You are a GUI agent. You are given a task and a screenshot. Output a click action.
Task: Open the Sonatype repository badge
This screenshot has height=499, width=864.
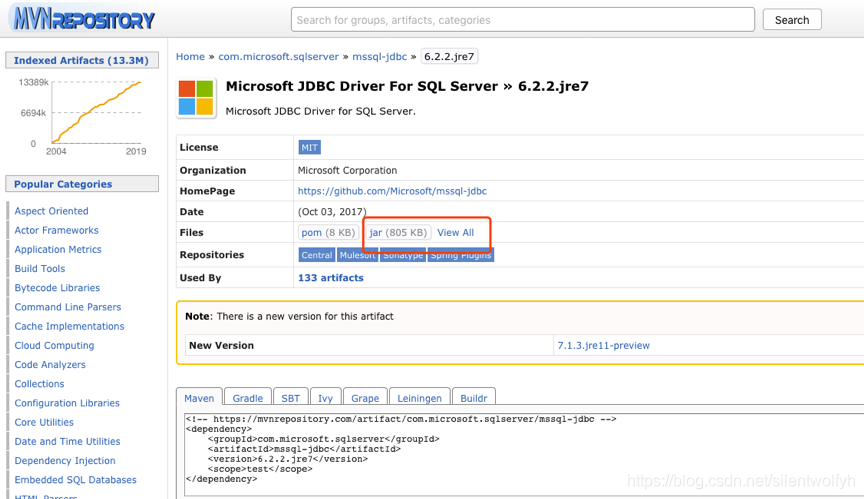click(x=403, y=255)
